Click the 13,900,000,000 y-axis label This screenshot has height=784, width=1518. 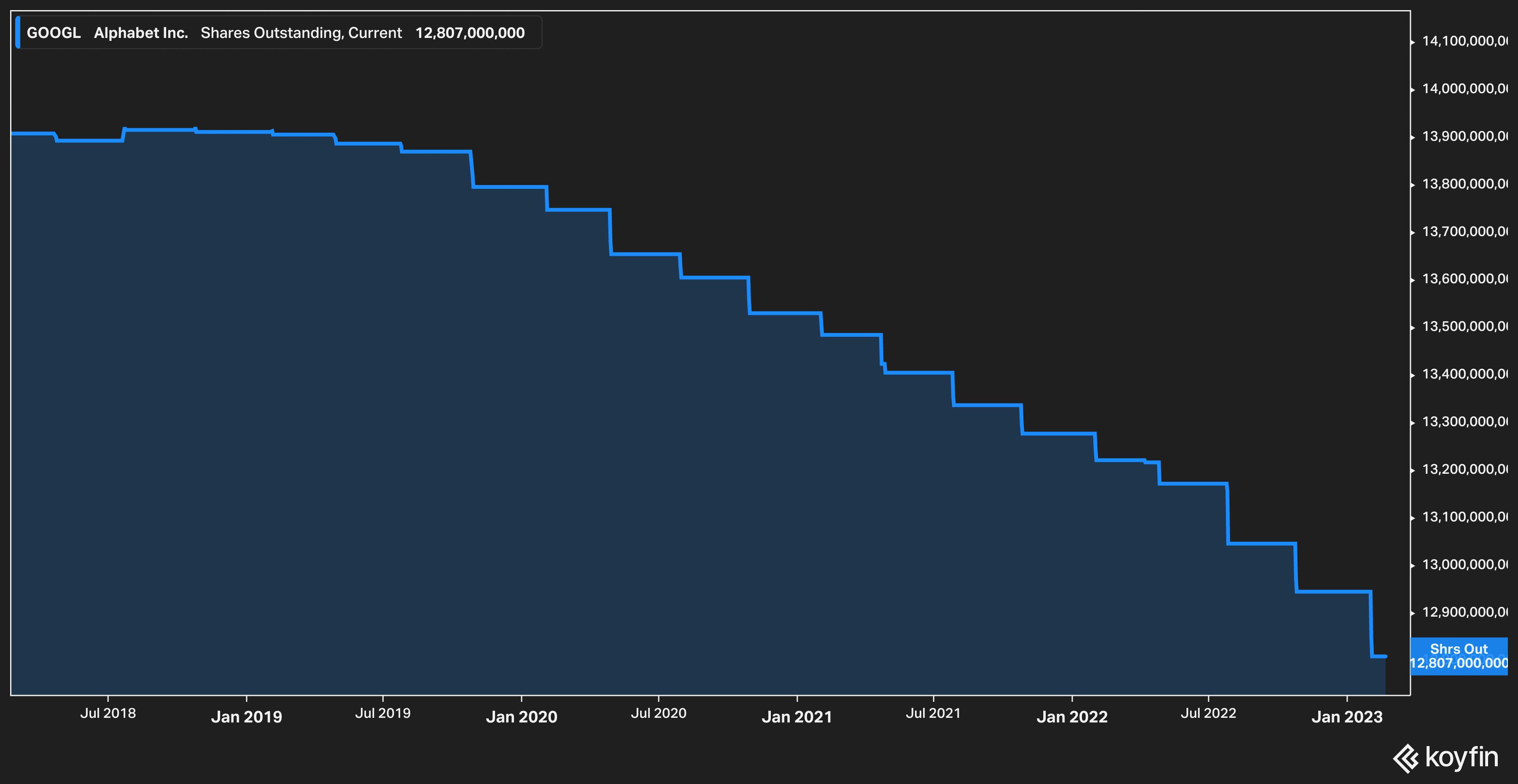[1465, 137]
